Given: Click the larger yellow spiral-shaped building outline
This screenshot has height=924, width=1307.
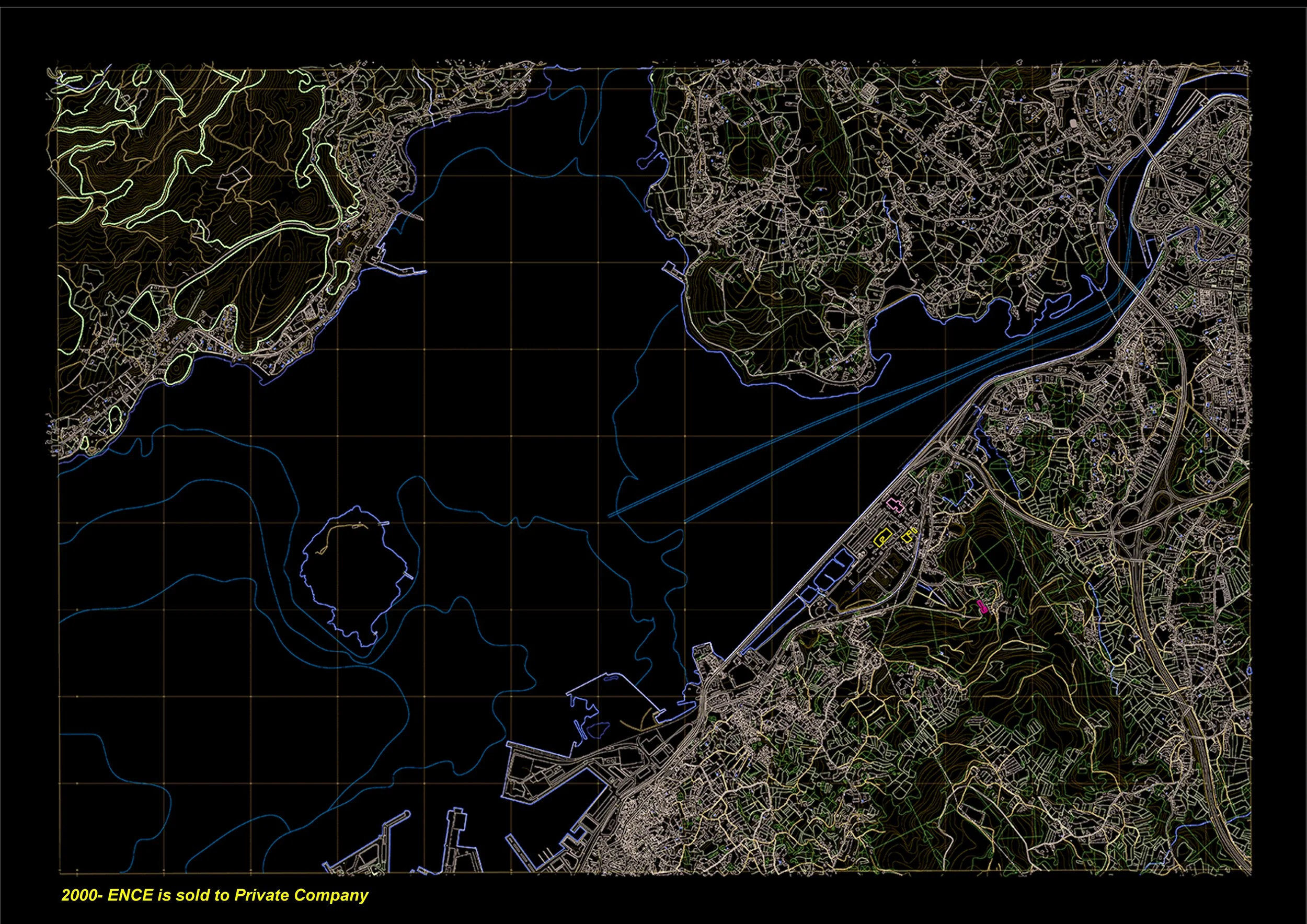Looking at the screenshot, I should 882,537.
